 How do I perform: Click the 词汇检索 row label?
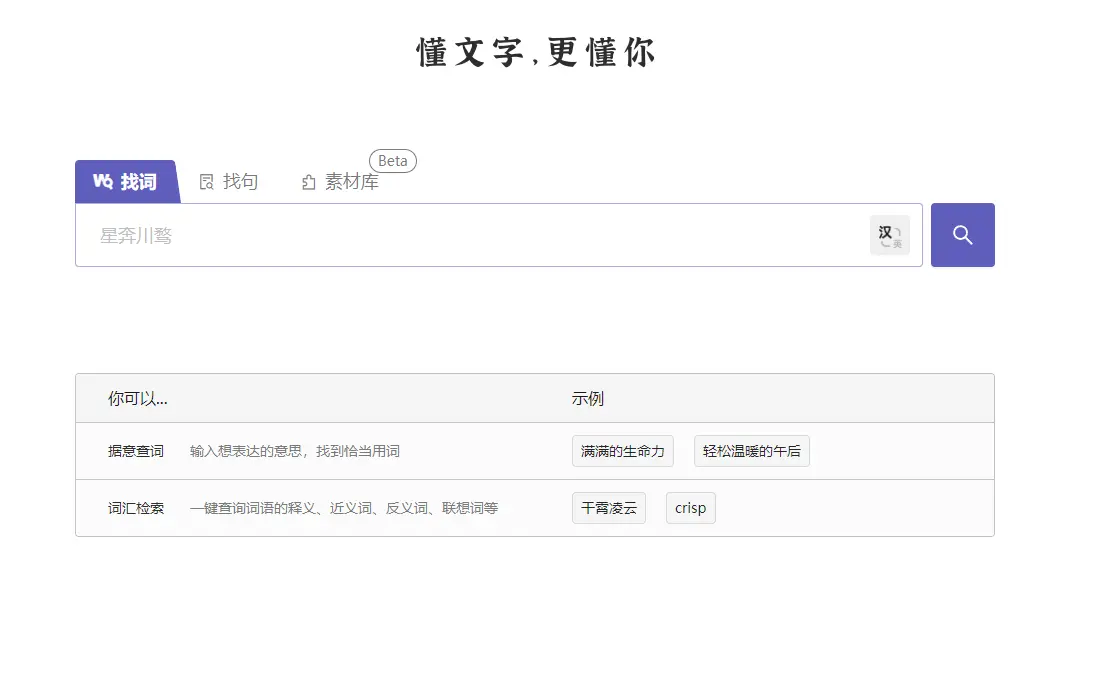(x=136, y=508)
